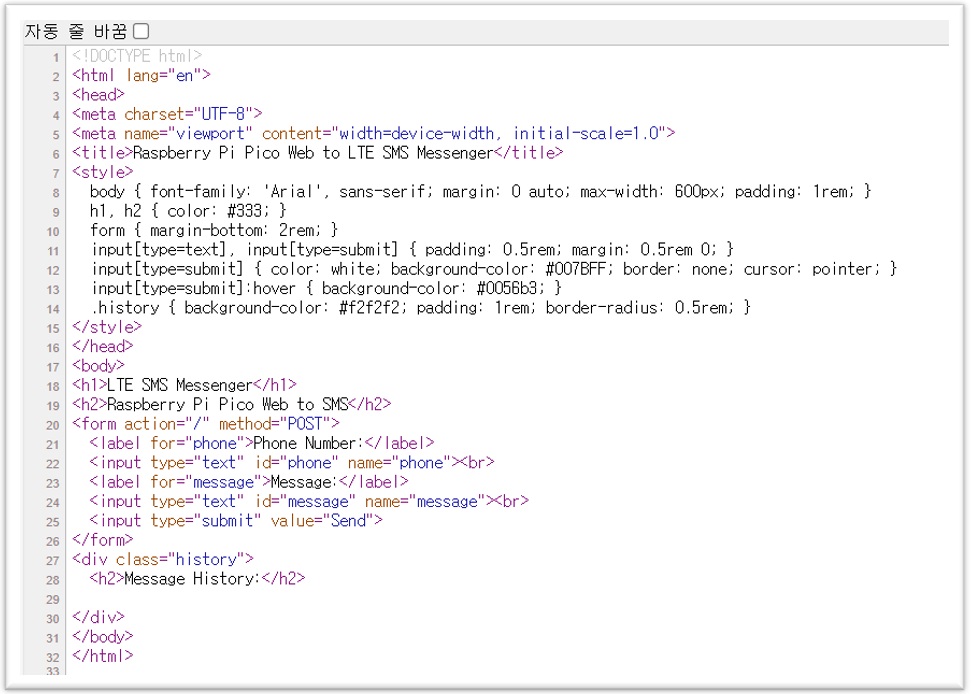The image size is (973, 694).
Task: Click the Phone Number label text
Action: pyautogui.click(x=305, y=443)
